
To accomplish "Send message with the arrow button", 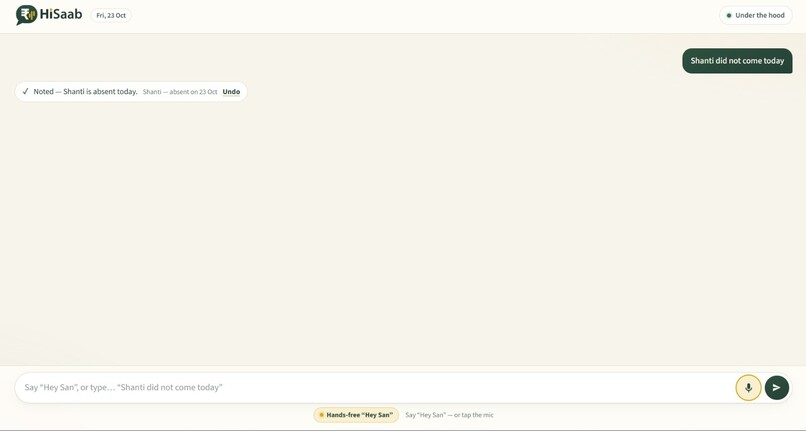I will click(x=777, y=388).
